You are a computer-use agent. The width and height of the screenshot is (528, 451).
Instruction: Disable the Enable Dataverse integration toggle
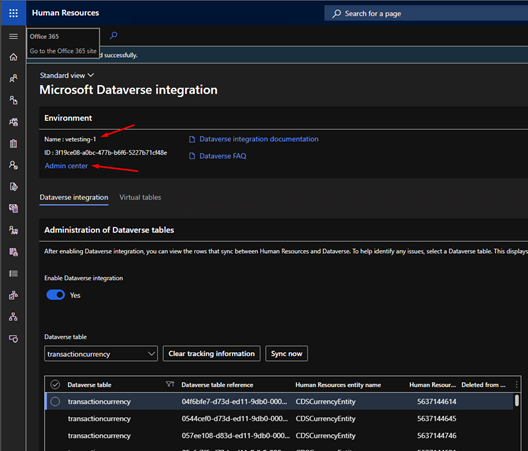click(56, 295)
